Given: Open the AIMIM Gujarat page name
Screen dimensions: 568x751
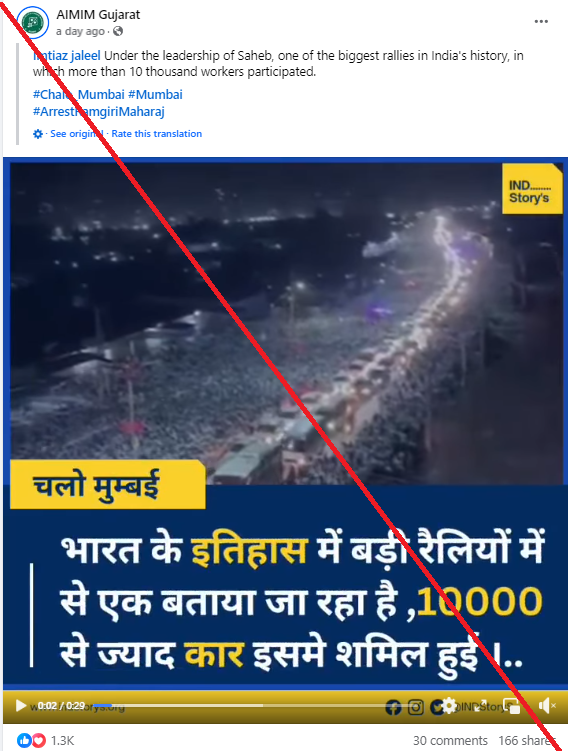Looking at the screenshot, I should (98, 15).
